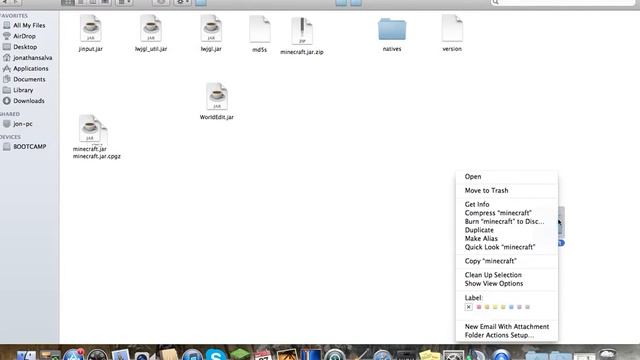This screenshot has width=640, height=360.
Task: Open Downloads in the sidebar
Action: point(29,101)
